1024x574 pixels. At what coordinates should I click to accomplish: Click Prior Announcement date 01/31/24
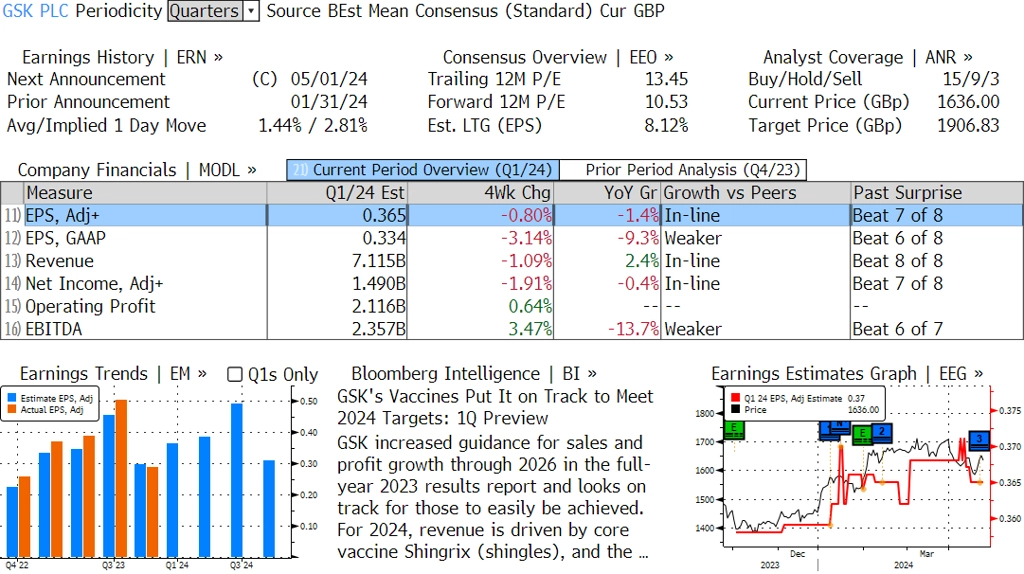329,103
